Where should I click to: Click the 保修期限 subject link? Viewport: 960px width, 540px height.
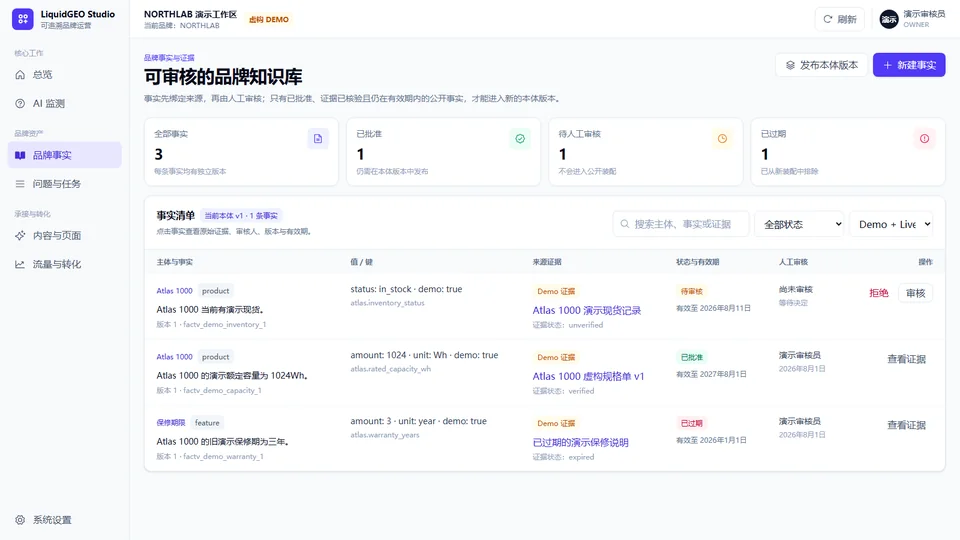171,423
